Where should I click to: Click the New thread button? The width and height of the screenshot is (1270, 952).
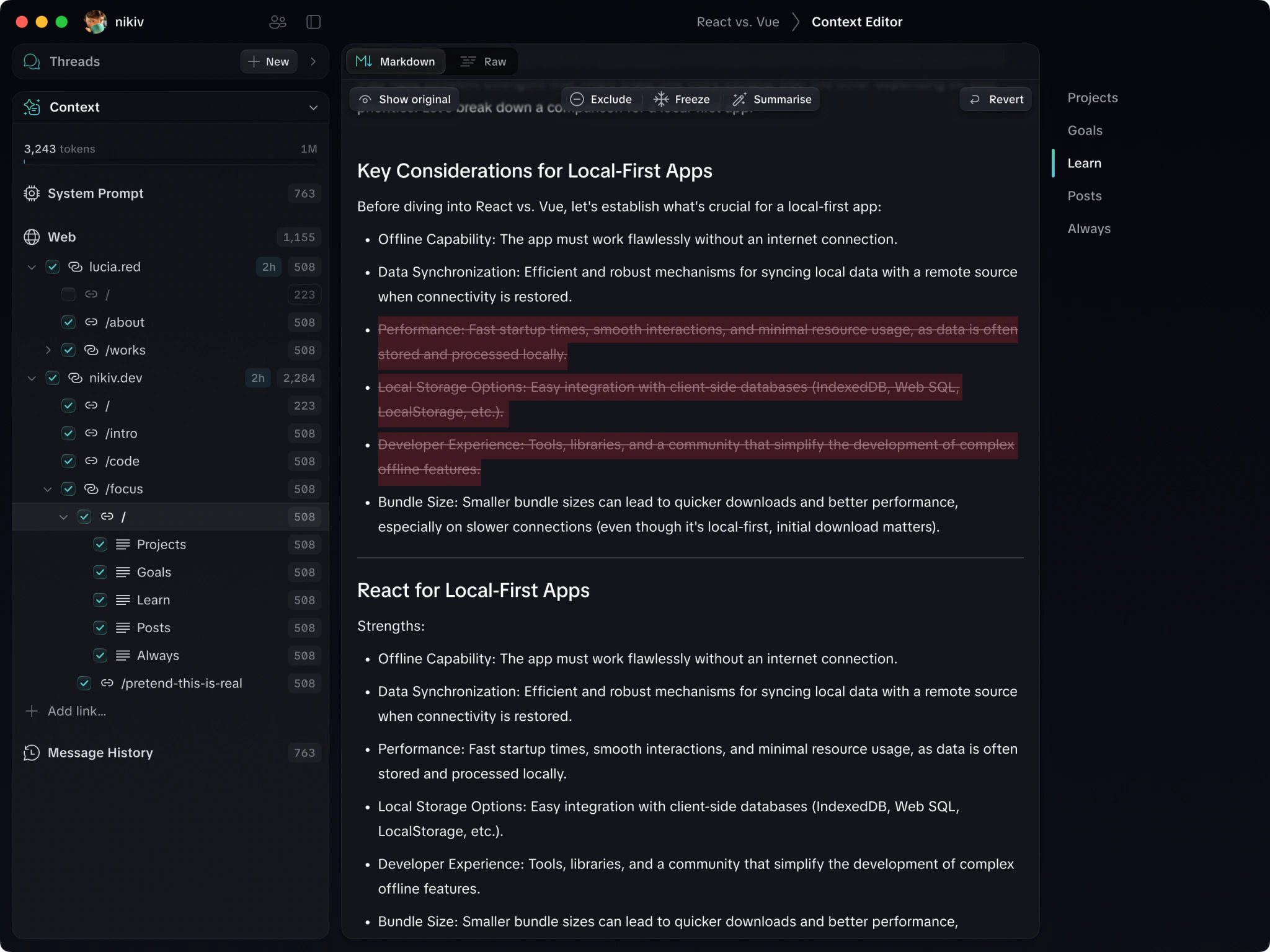268,61
